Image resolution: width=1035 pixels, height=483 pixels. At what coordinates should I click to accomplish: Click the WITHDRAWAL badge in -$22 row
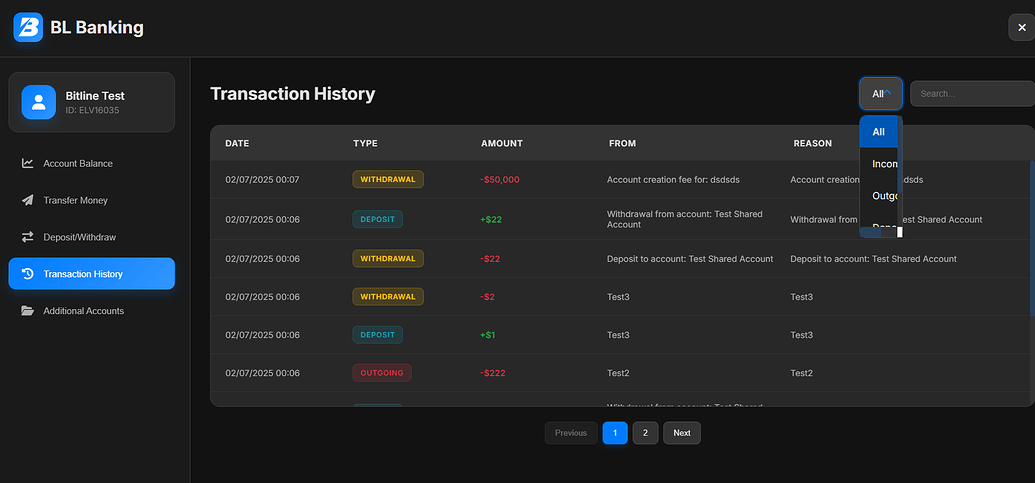388,259
